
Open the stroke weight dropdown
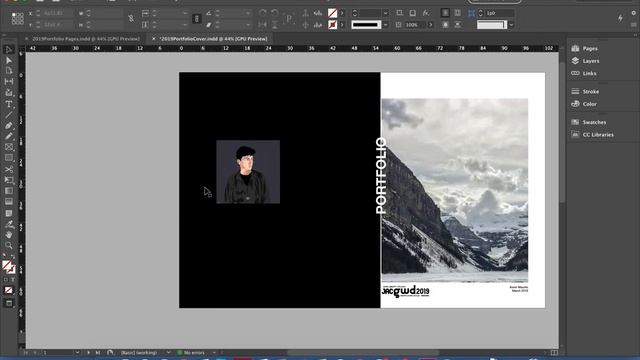pos(385,13)
